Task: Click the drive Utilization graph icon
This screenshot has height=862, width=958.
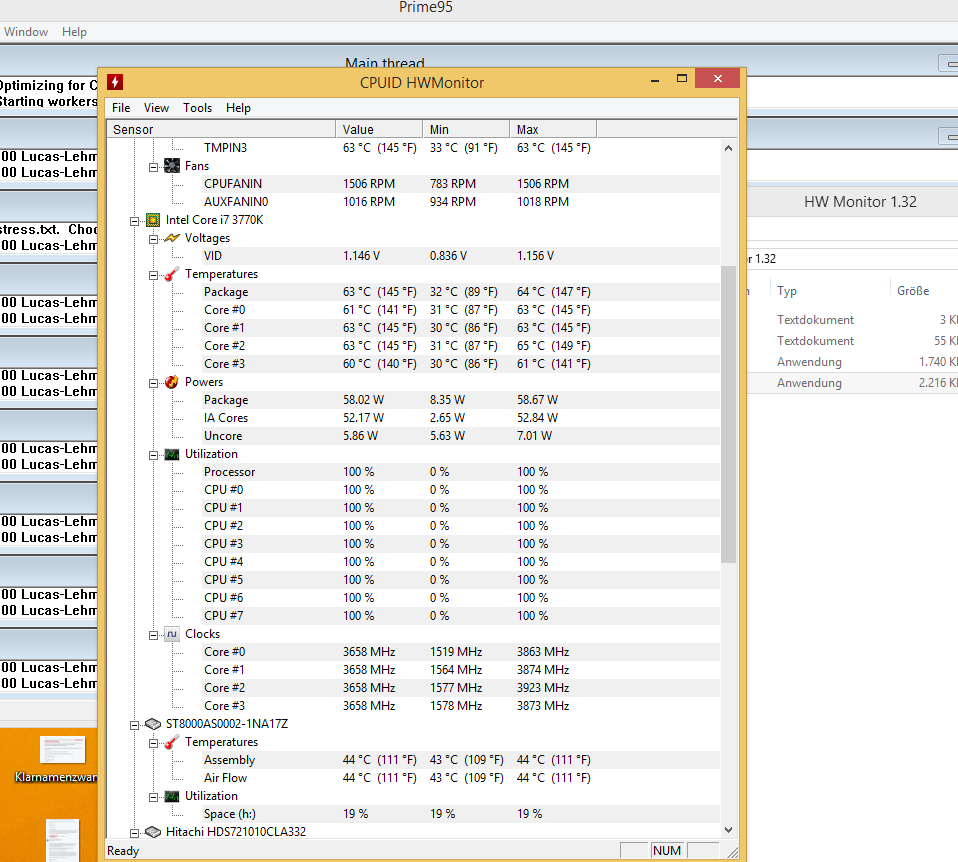Action: click(172, 797)
